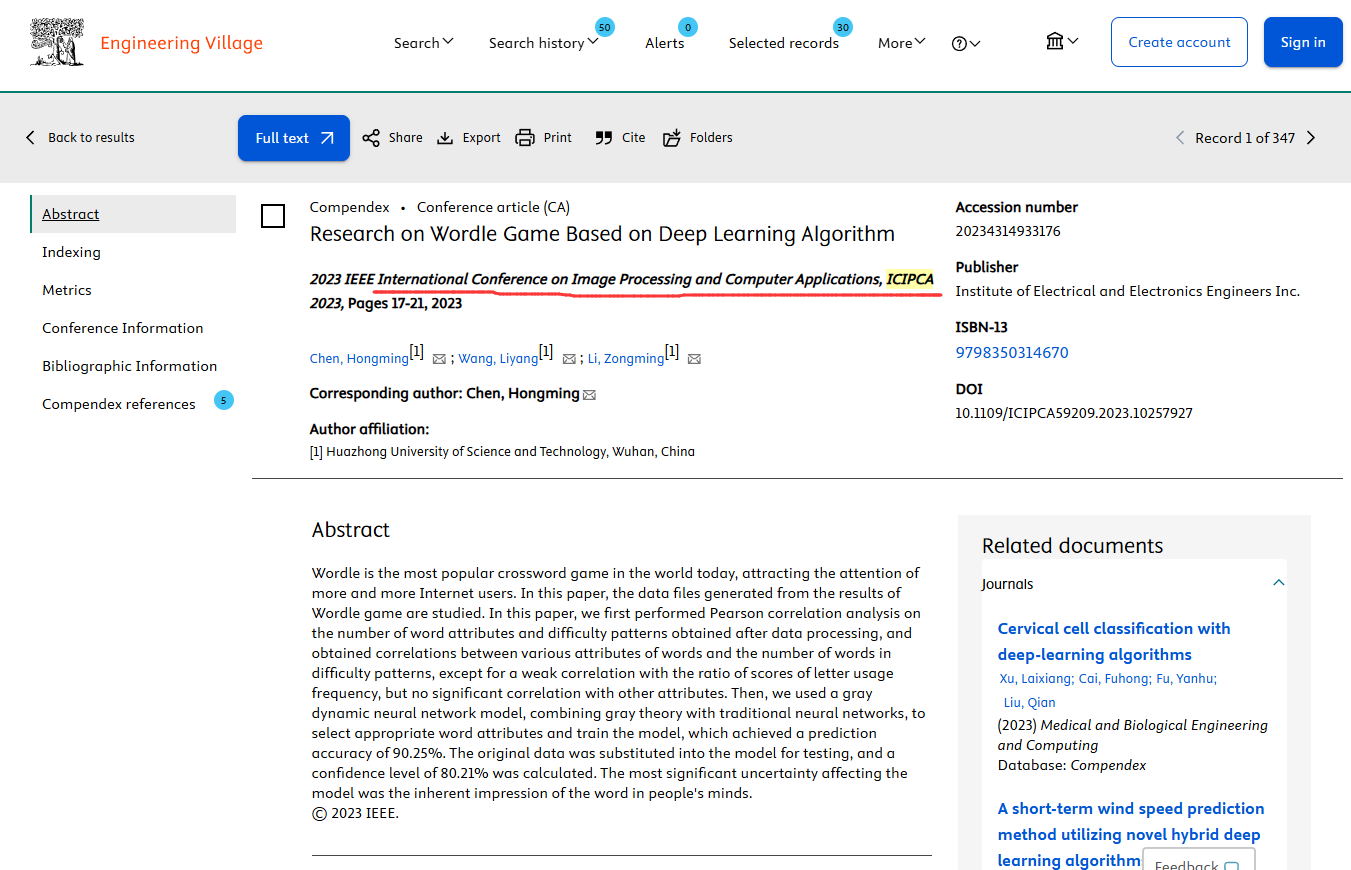Open Full text of article
The width and height of the screenshot is (1351, 870).
point(294,138)
